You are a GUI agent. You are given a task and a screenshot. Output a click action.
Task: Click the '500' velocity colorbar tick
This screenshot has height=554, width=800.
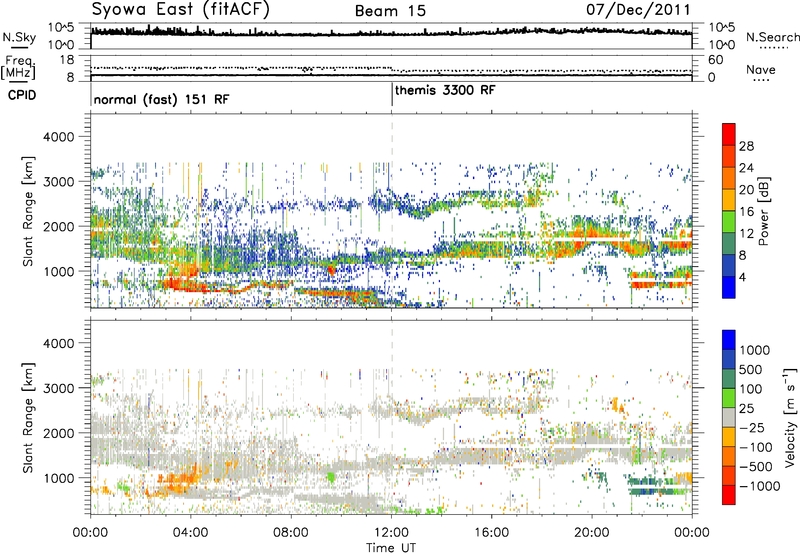pyautogui.click(x=753, y=369)
